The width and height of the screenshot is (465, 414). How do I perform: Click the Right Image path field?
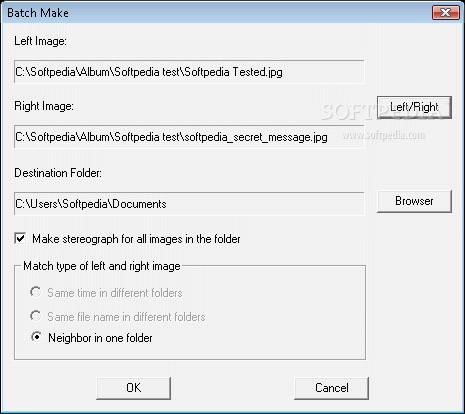point(189,137)
